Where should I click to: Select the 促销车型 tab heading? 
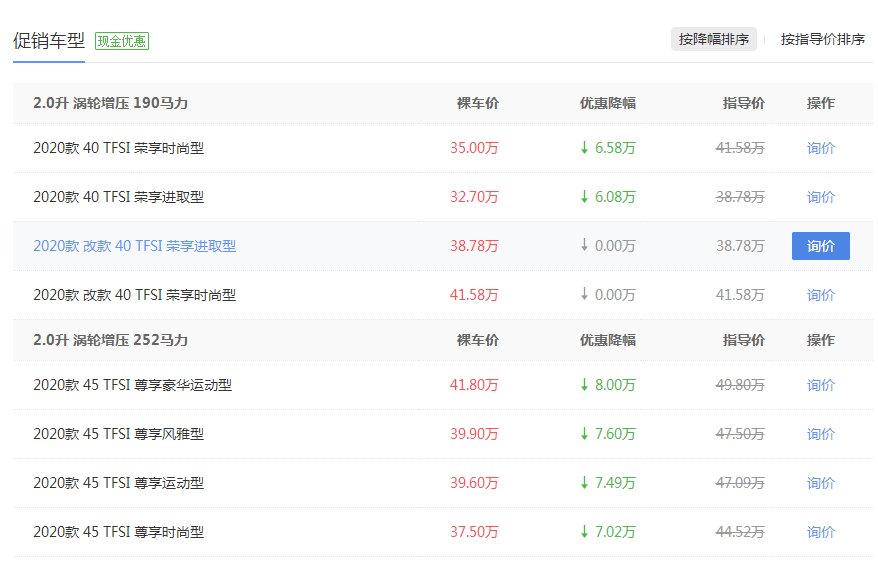pyautogui.click(x=48, y=41)
